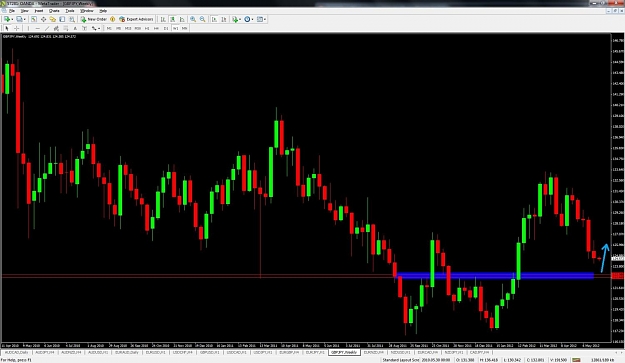Switch chart to Bar Chart mode
The width and height of the screenshot is (625, 363).
[x=163, y=19]
